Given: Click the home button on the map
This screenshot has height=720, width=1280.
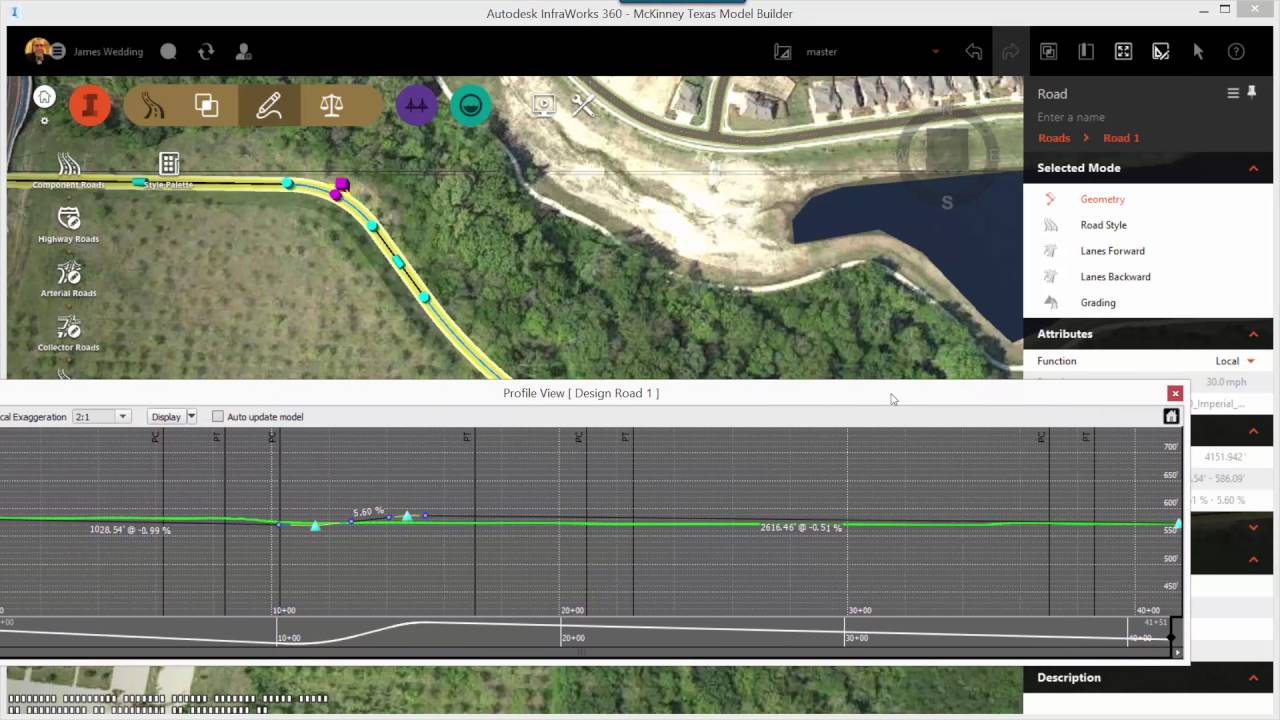Looking at the screenshot, I should click(x=44, y=97).
